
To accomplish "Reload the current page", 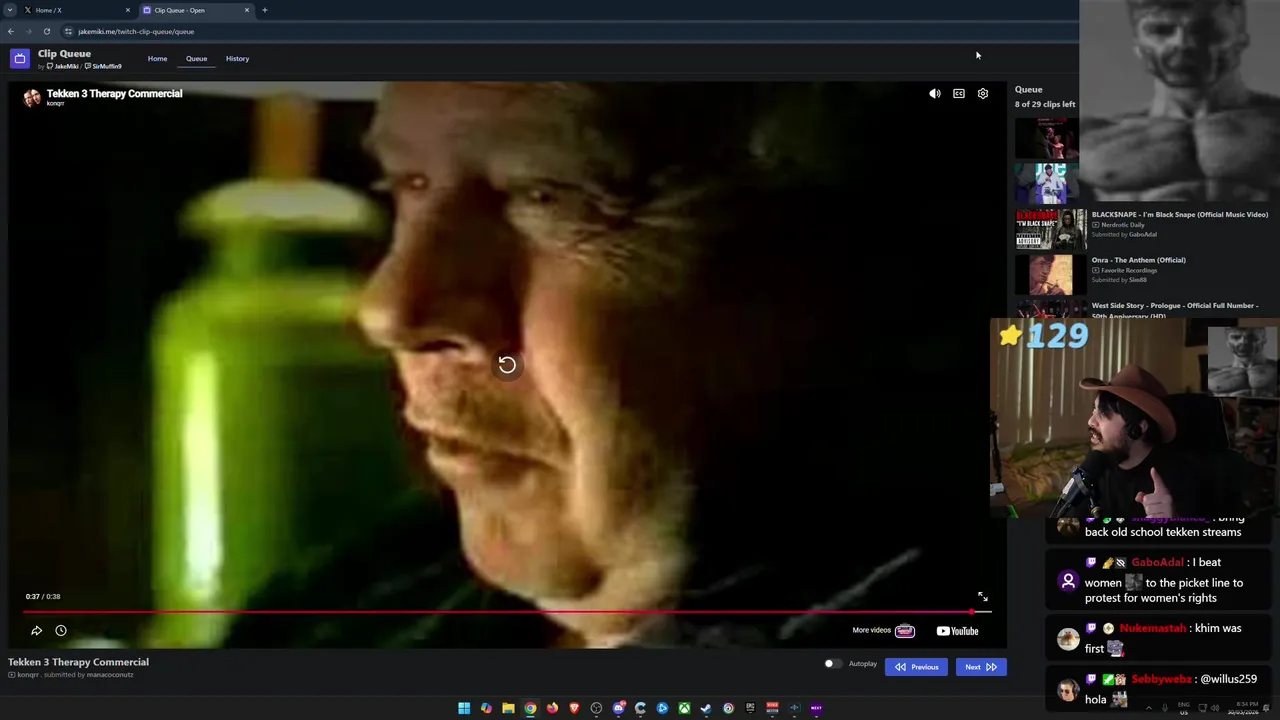I will click(x=47, y=31).
